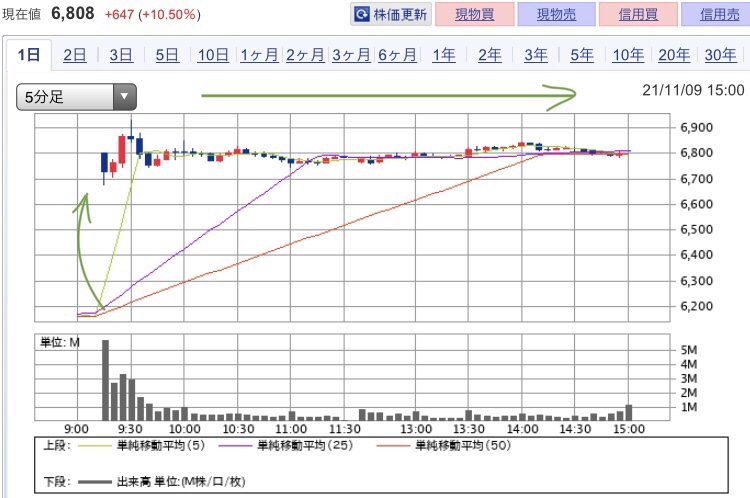Open the 5分足 interval dropdown
The image size is (750, 498).
click(77, 97)
